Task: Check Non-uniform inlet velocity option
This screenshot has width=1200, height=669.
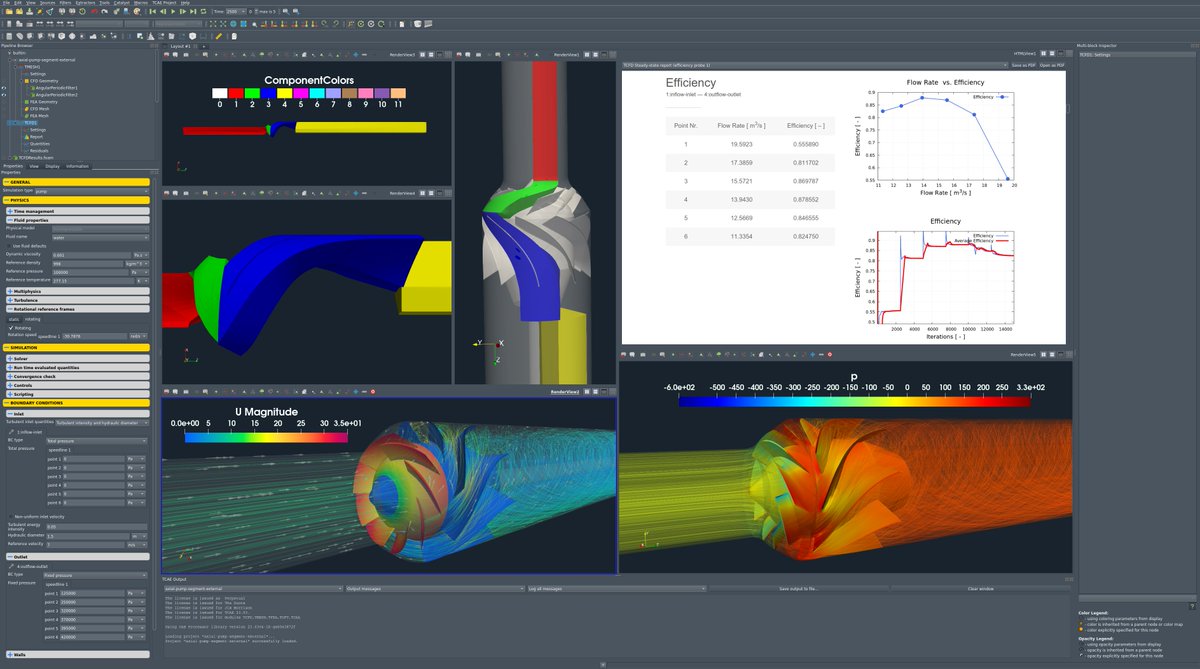Action: [11, 516]
